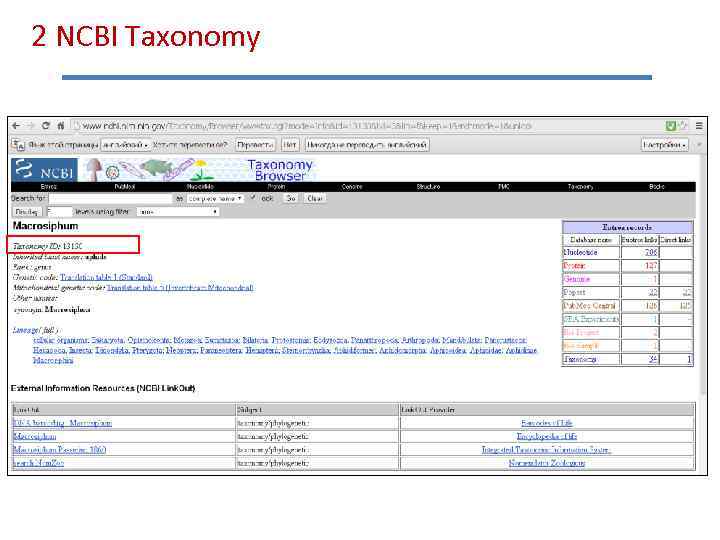
Task: Click the Go search button
Action: point(291,198)
